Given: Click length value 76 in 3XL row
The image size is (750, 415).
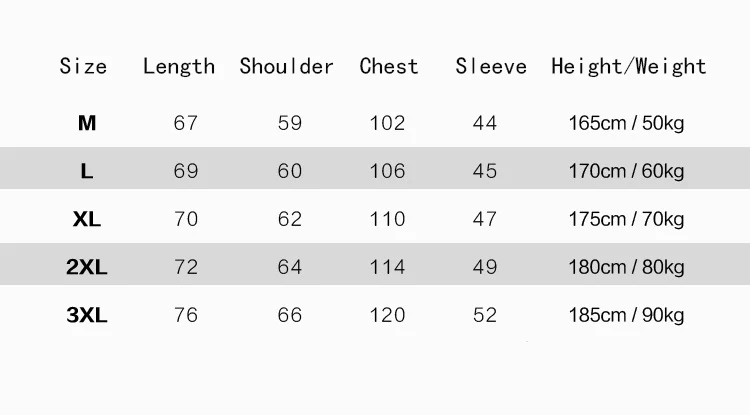Looking at the screenshot, I should 186,315.
